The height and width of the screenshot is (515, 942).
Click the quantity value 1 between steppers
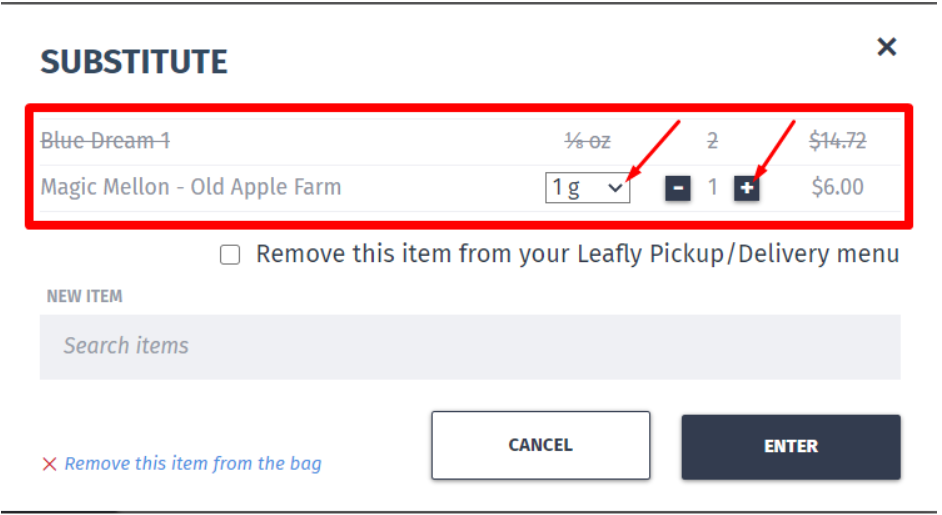pos(713,187)
